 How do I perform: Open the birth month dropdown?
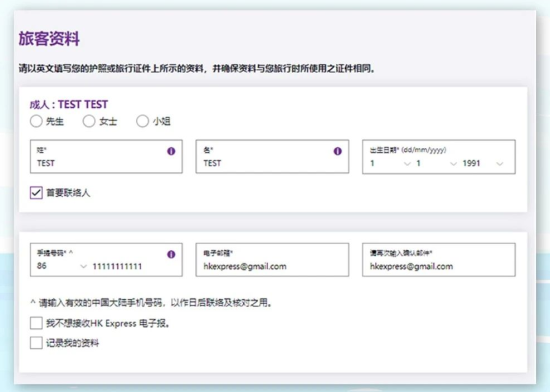(x=436, y=163)
